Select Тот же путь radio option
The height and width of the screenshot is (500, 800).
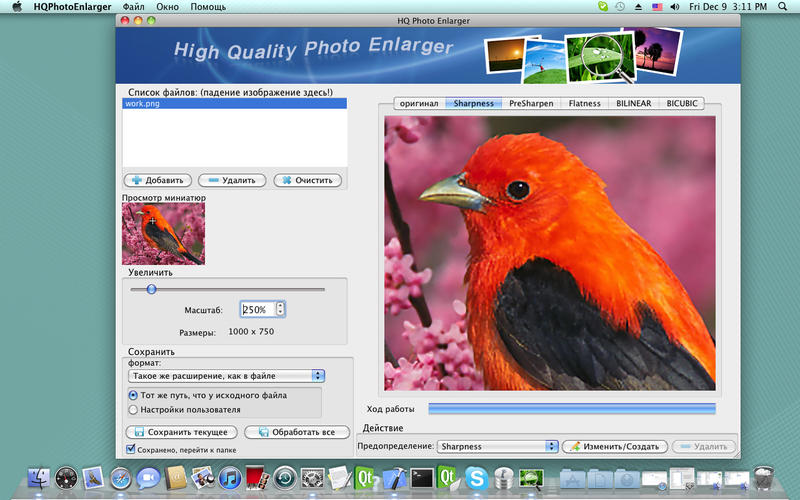click(x=133, y=395)
